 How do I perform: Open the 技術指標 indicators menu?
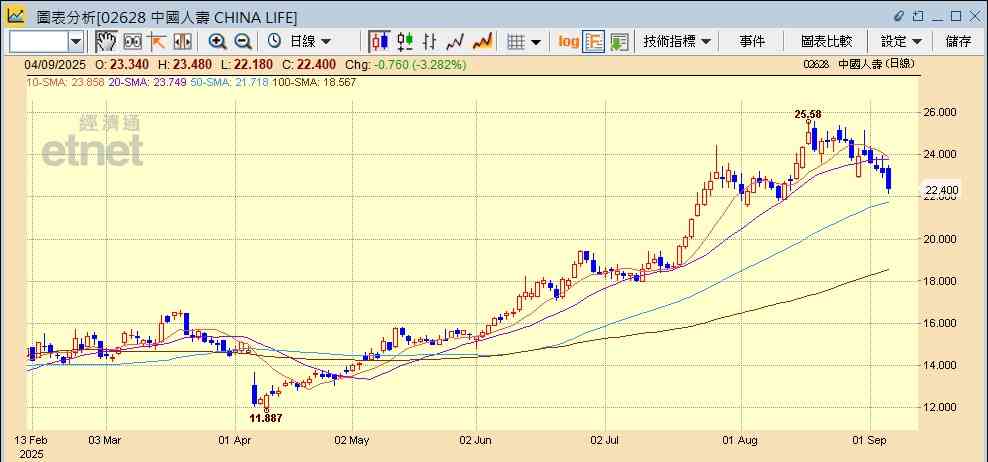click(677, 42)
